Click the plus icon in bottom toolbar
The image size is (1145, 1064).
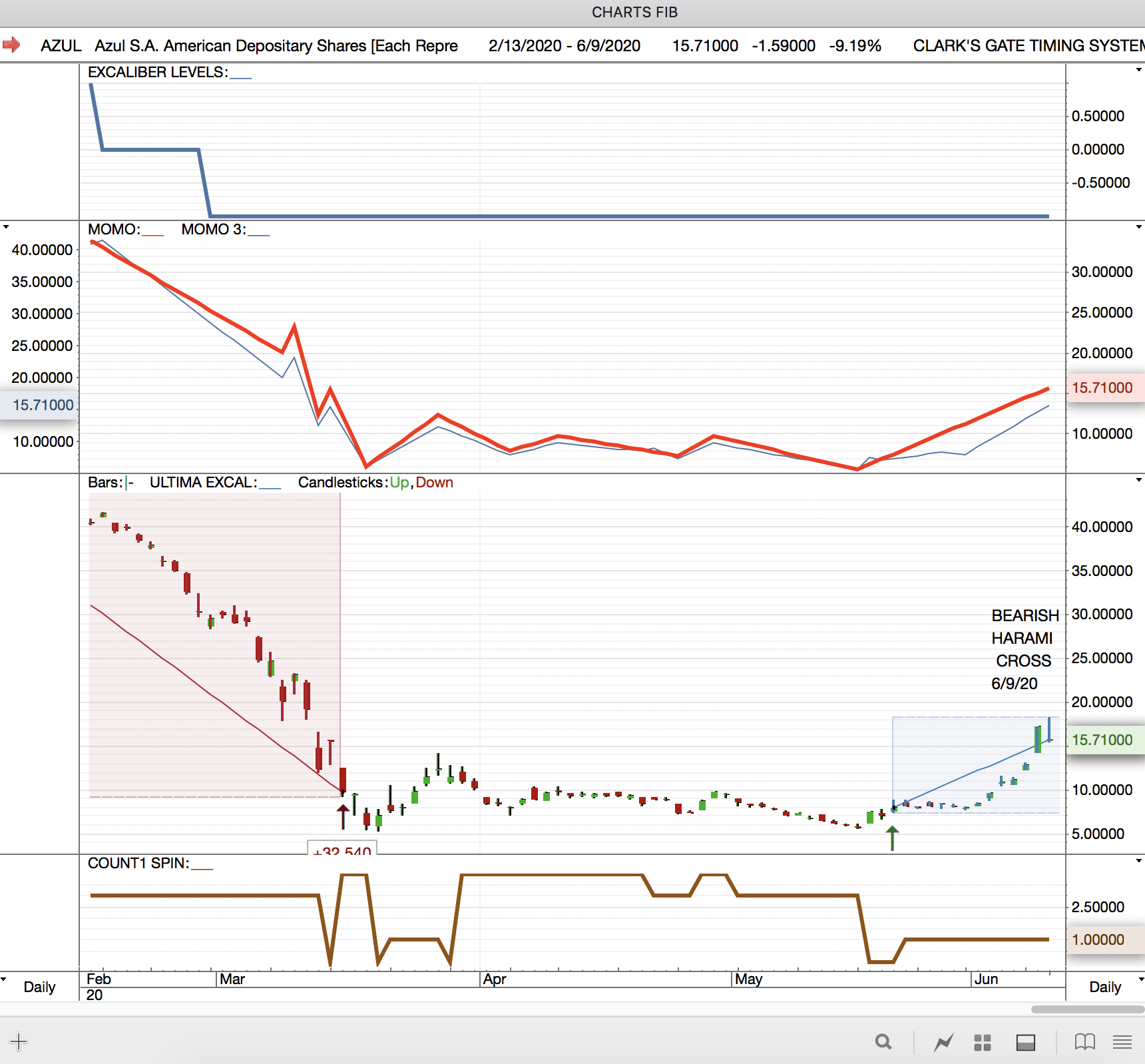tap(19, 1041)
